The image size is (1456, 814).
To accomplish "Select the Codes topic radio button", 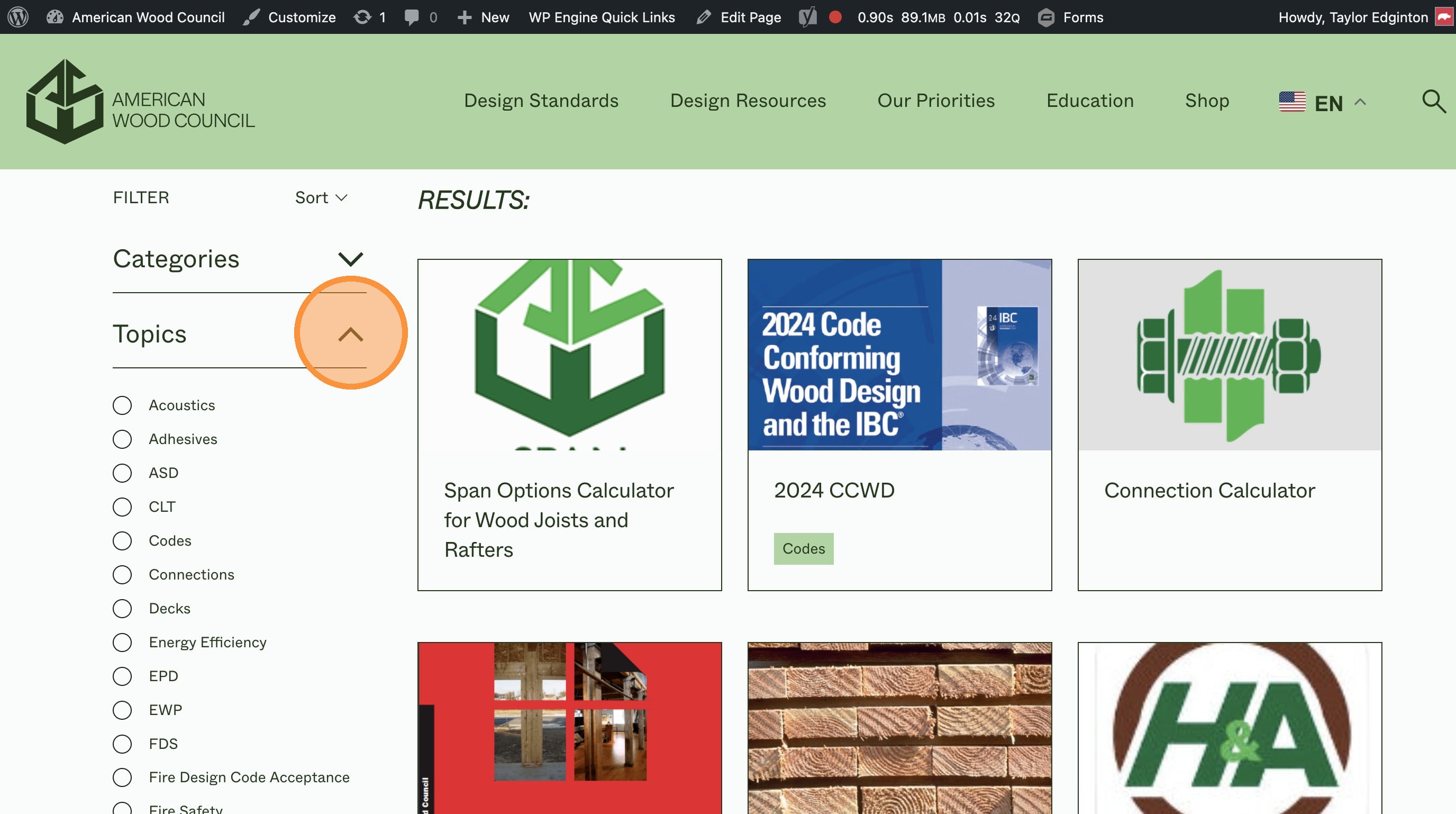I will (x=122, y=541).
